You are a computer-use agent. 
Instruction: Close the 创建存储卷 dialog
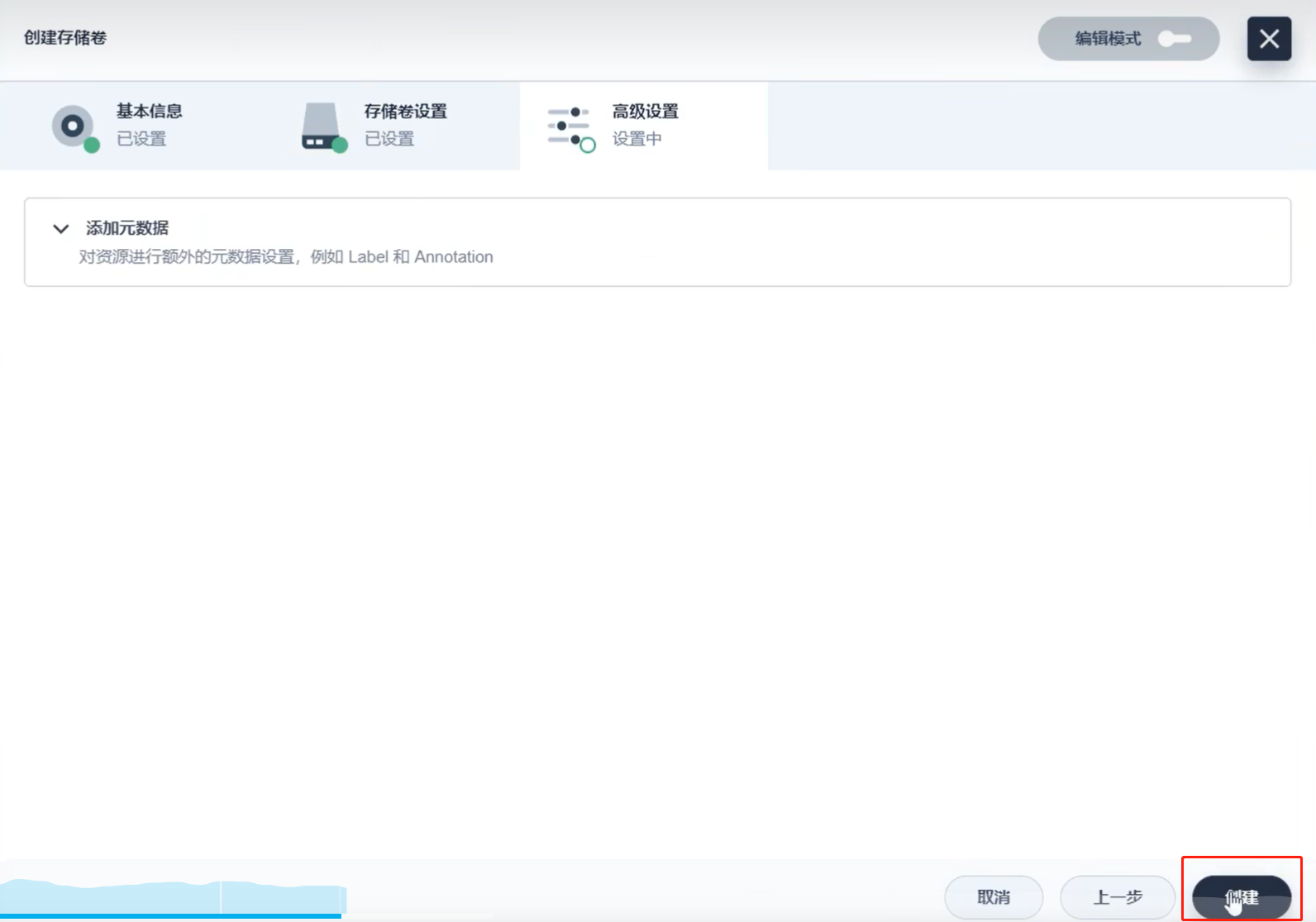coord(1269,39)
